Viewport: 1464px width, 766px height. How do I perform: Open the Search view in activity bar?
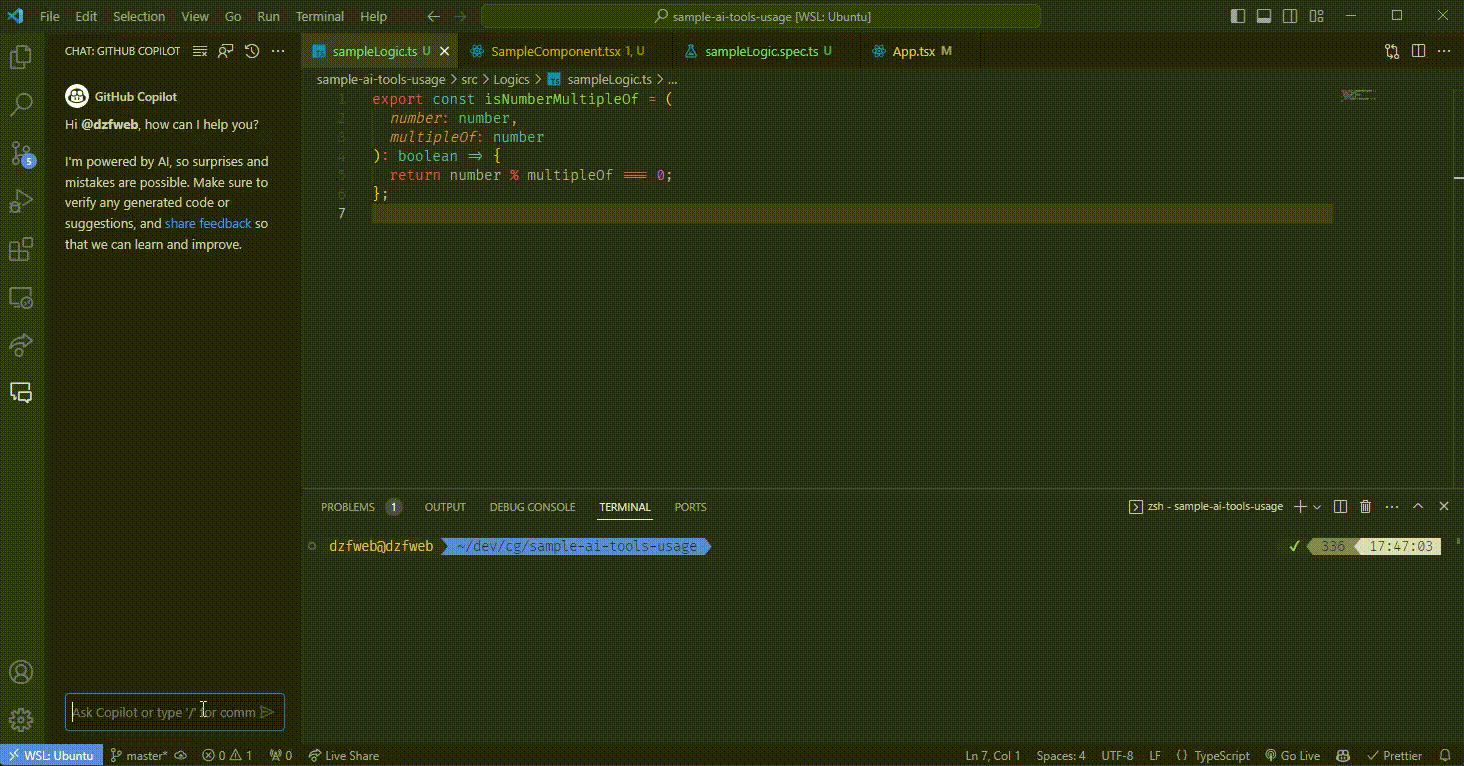click(x=21, y=104)
